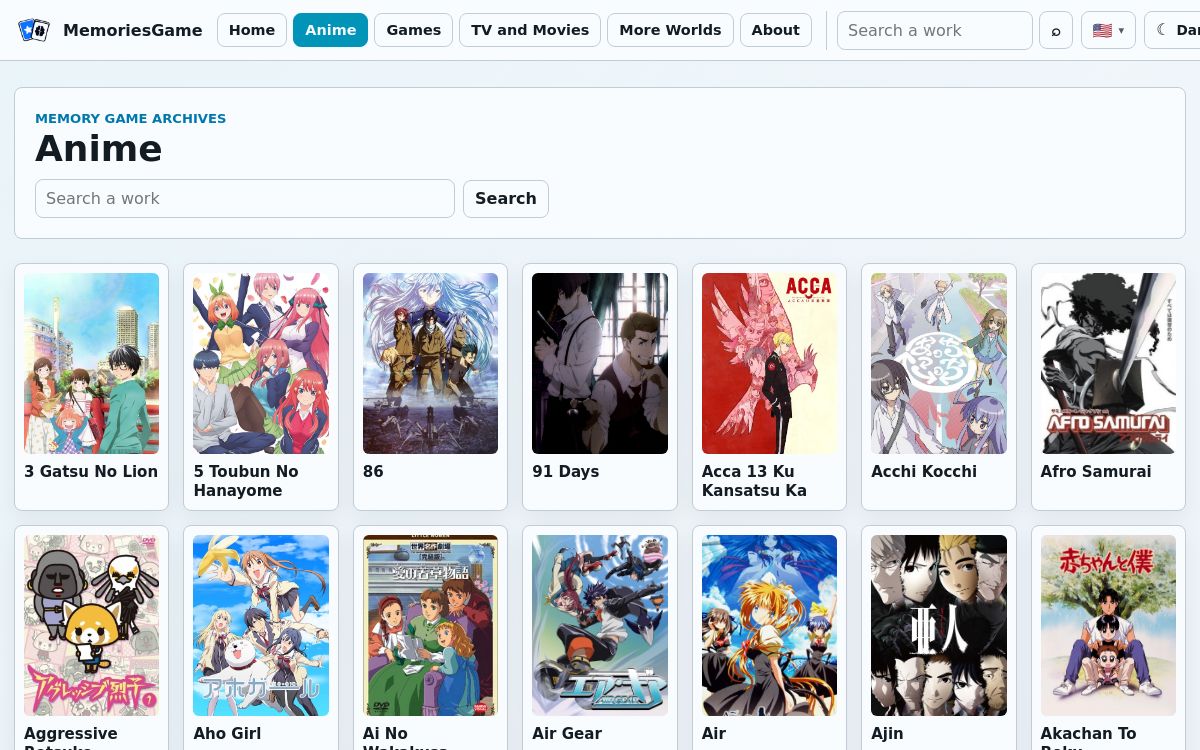Image resolution: width=1200 pixels, height=750 pixels.
Task: Click the Memory Game Archives label
Action: pyautogui.click(x=131, y=118)
